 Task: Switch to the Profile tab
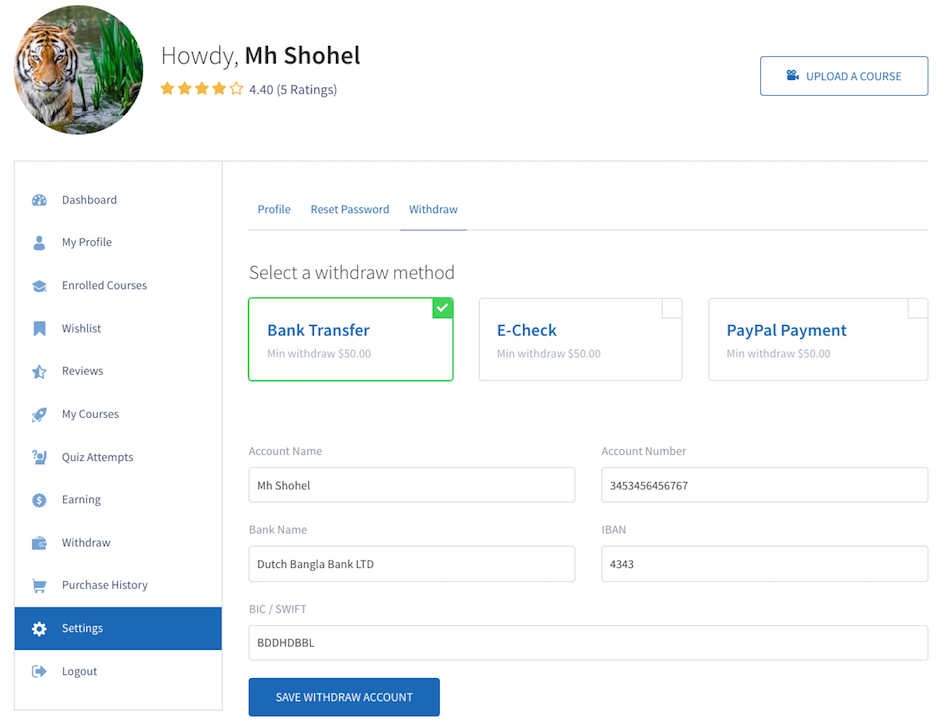(x=274, y=209)
